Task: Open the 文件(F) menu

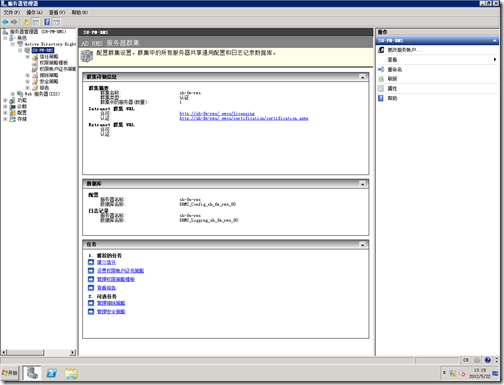Action: [12, 12]
